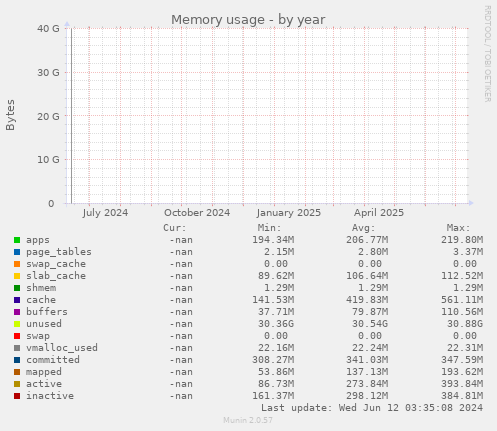Click the apps '-nan' current value
This screenshot has height=431, width=497.
[x=181, y=240]
